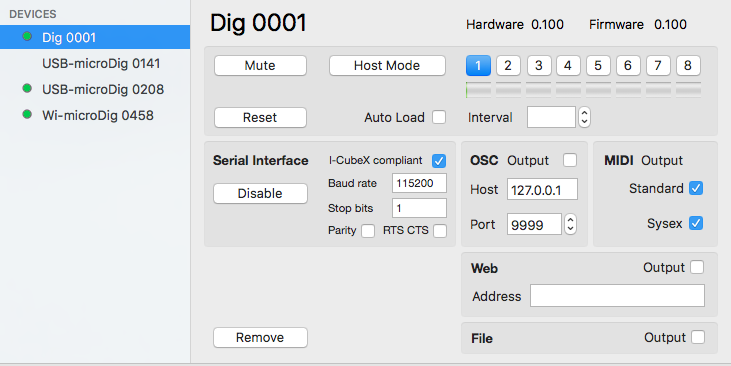
Task: Click the Interval stepper arrows
Action: (x=584, y=117)
